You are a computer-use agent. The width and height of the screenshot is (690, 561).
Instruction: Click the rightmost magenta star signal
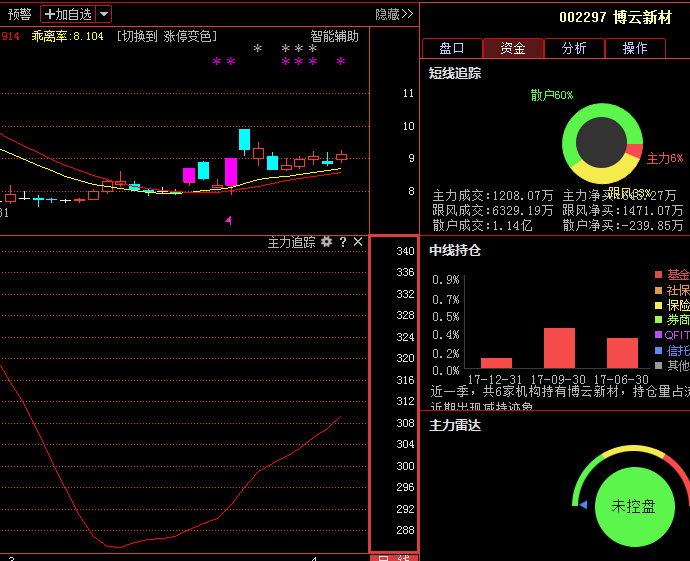(341, 61)
